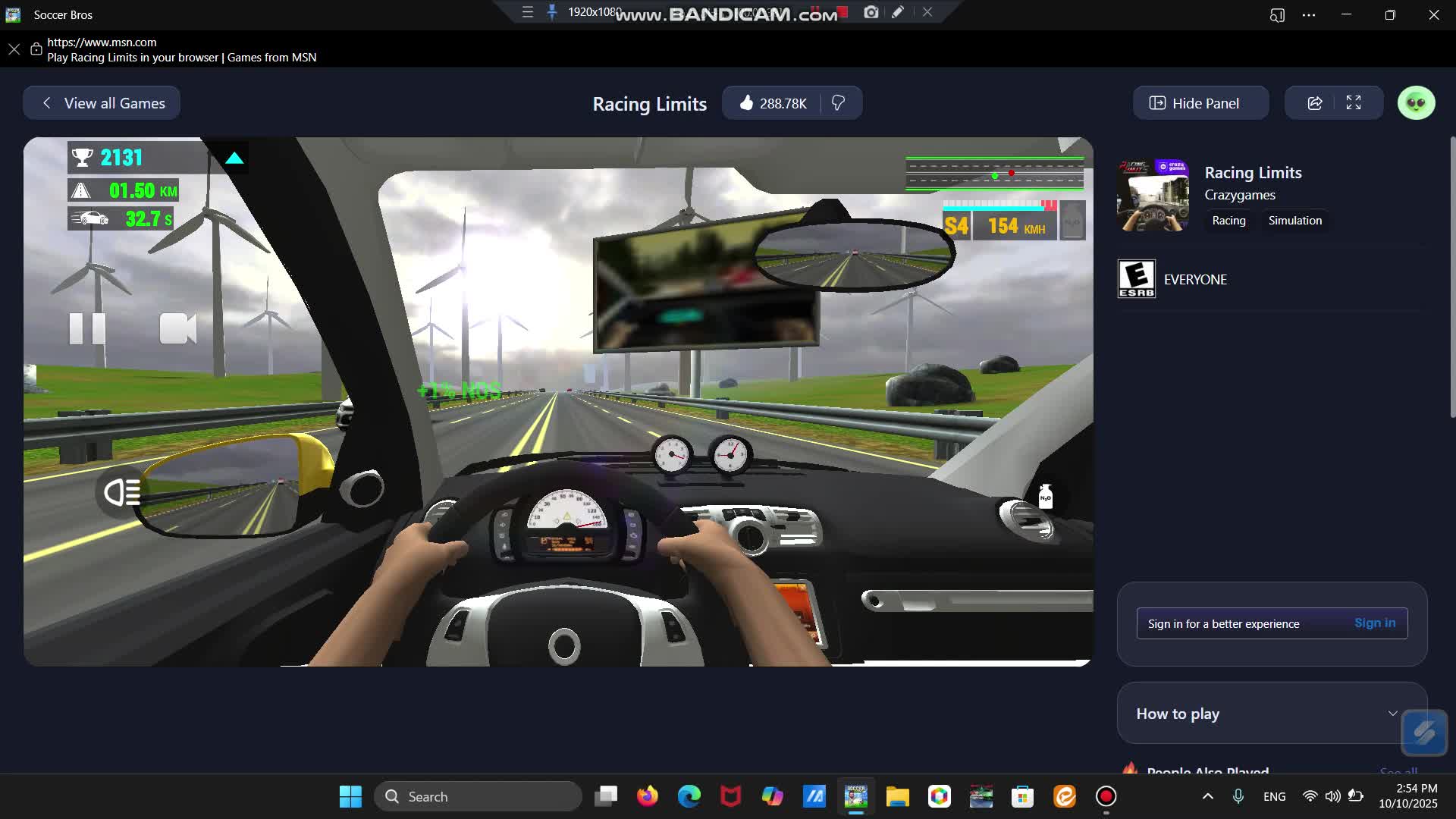Click the Share icon
This screenshot has height=819, width=1456.
click(x=1315, y=103)
